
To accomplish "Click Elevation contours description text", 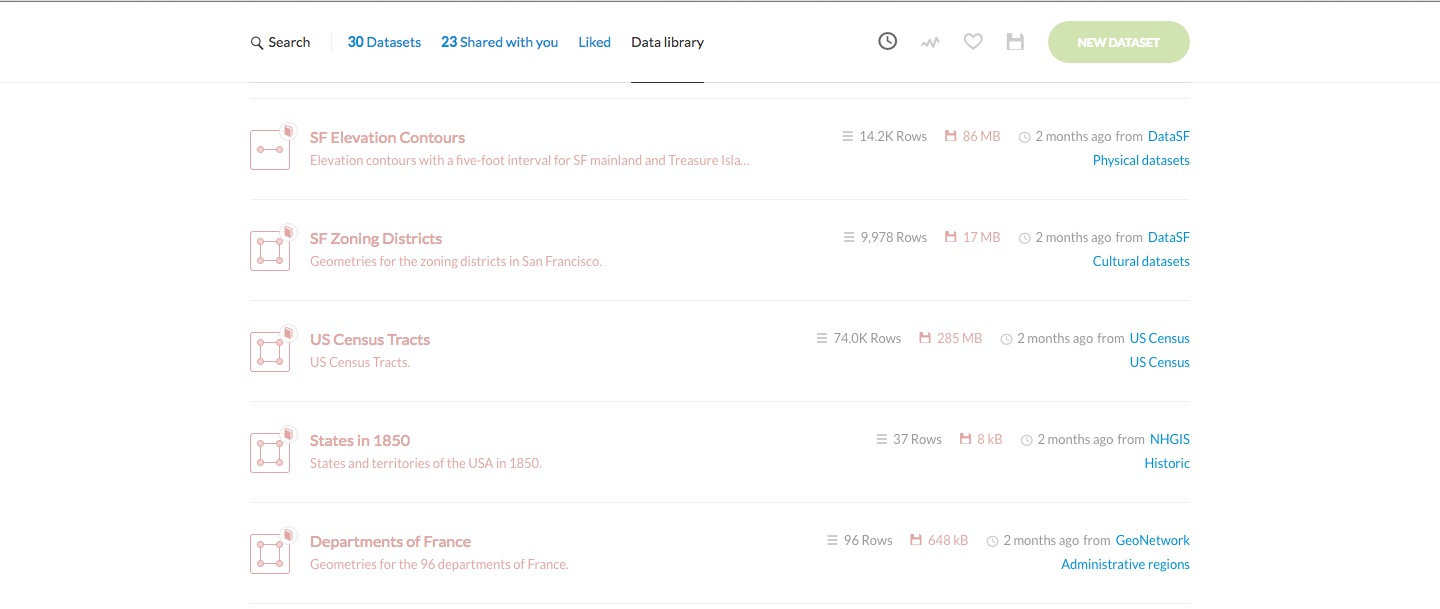I will coord(530,160).
